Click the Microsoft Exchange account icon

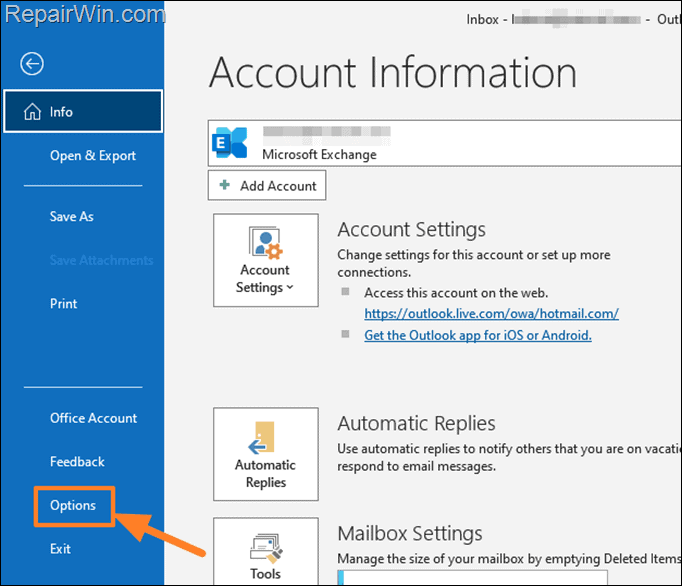(x=230, y=143)
